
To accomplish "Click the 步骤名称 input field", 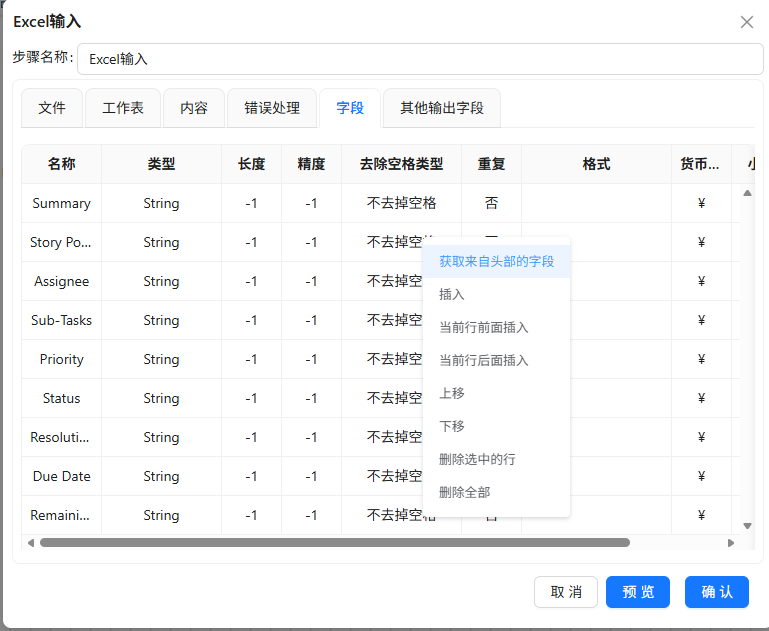I will 420,59.
